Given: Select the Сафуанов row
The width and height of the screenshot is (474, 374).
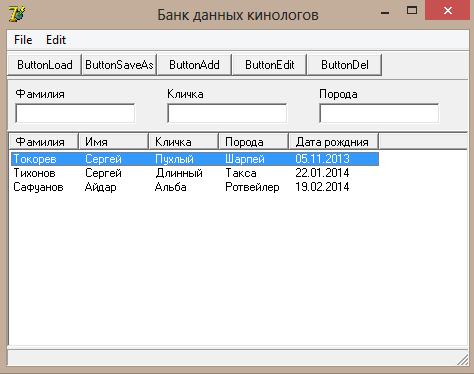Looking at the screenshot, I should (x=195, y=187).
